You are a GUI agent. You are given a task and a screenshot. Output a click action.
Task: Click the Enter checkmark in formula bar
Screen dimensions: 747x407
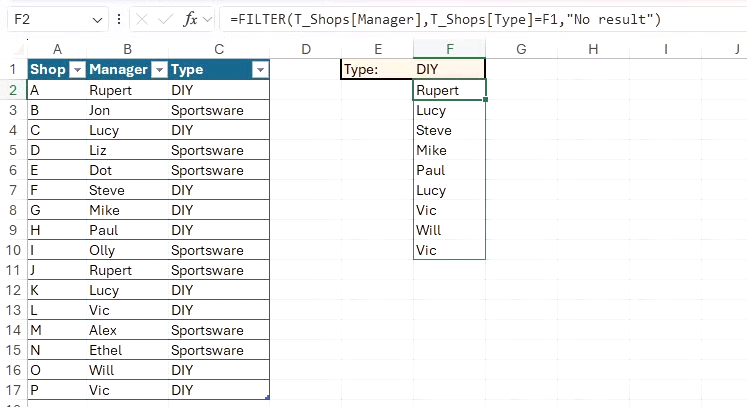coord(165,20)
